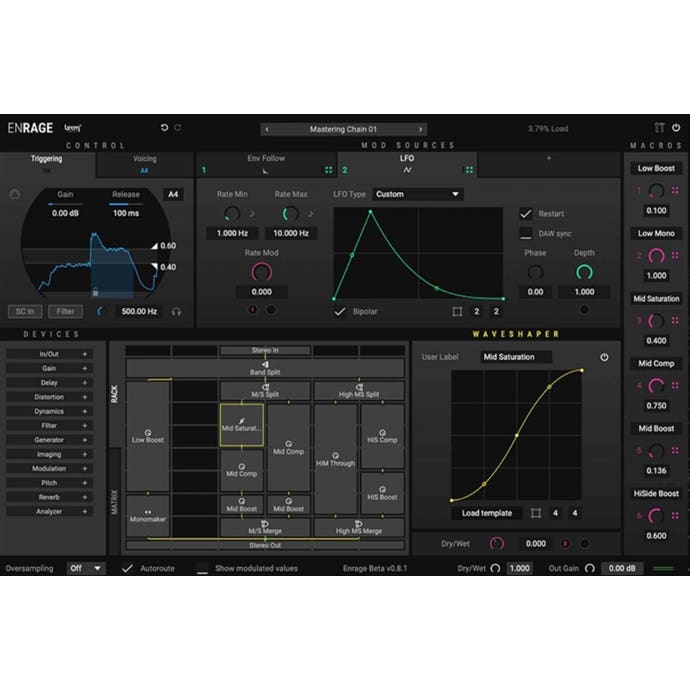Select the M/S Merge device block
This screenshot has height=690, width=690.
265,527
